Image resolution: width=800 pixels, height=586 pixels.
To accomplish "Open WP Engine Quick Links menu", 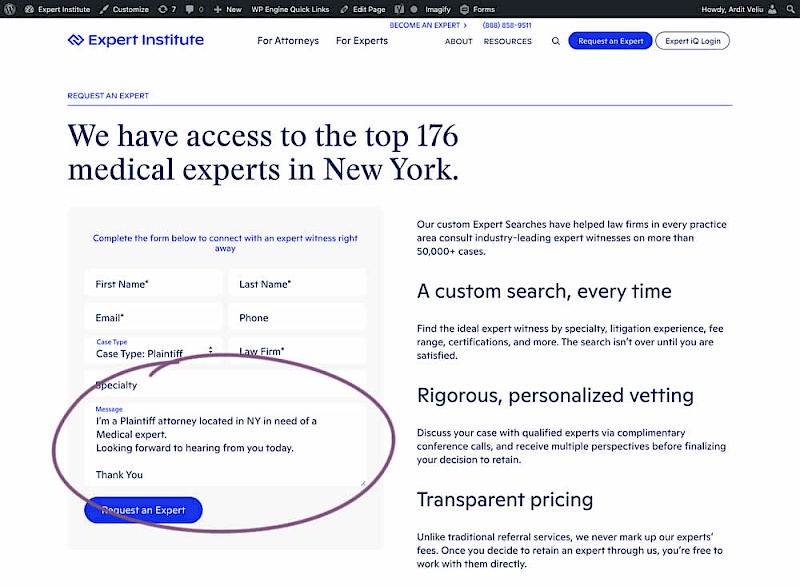I will pos(289,9).
